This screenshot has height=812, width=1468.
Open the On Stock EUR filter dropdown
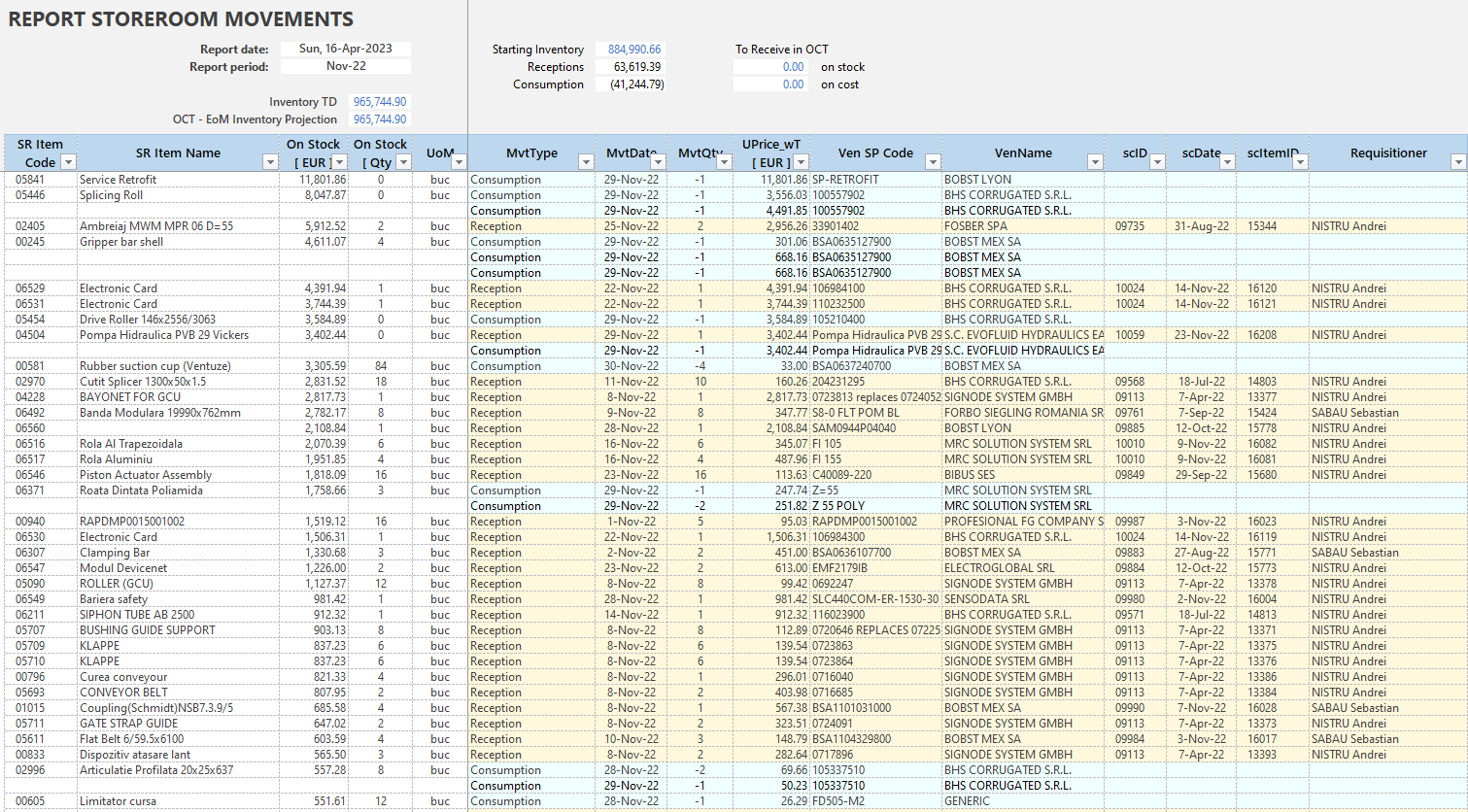[x=339, y=162]
